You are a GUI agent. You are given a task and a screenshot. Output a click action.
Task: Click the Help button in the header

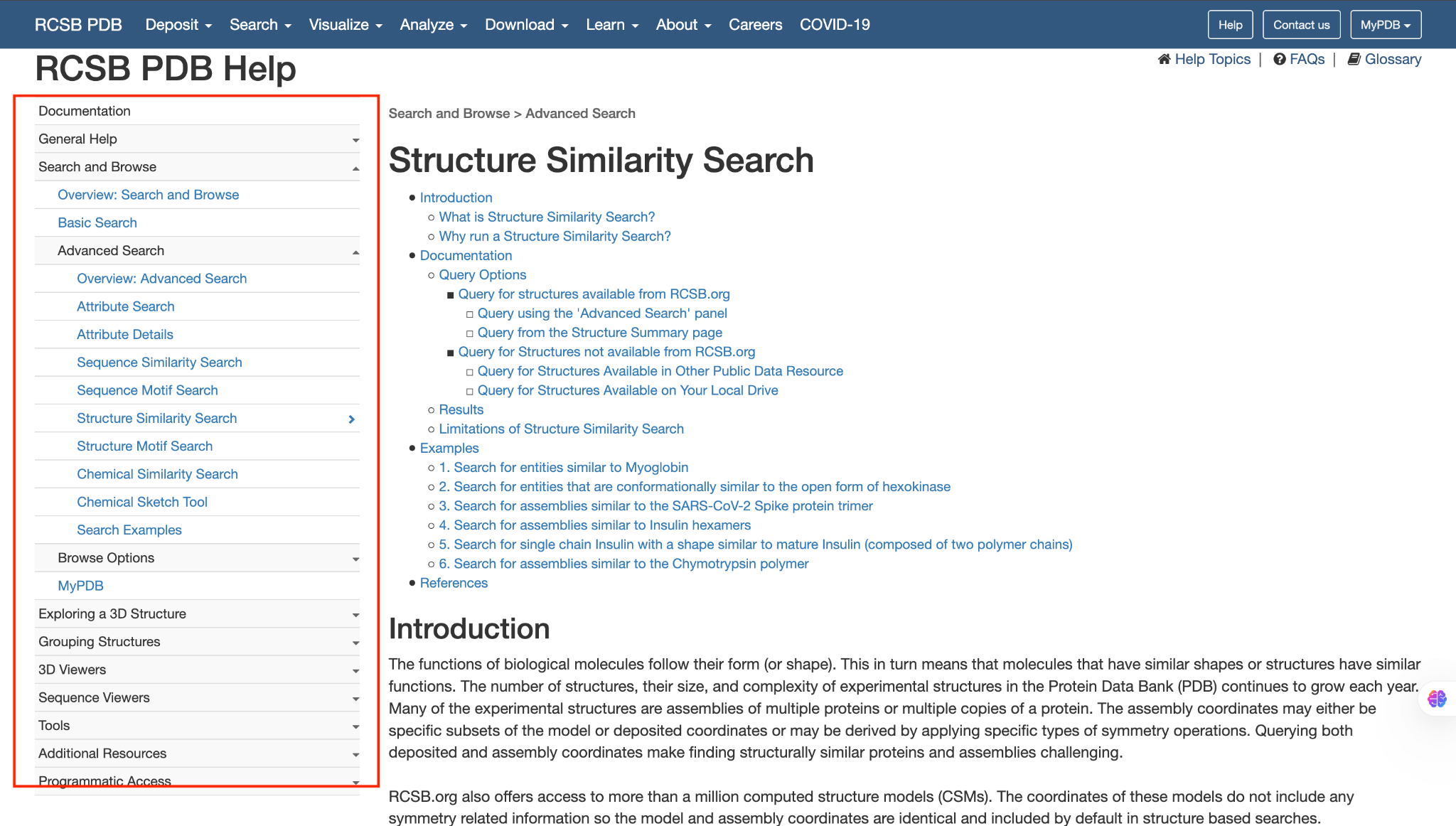[1230, 25]
